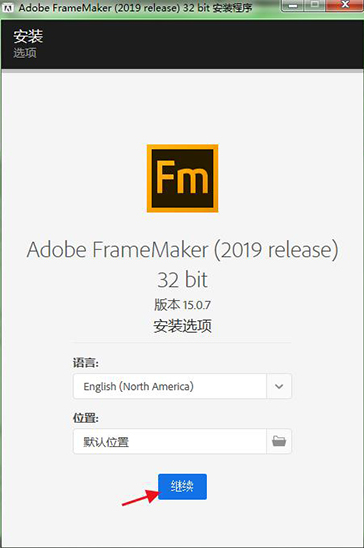This screenshot has height=548, width=364.
Task: Click the window title bar text
Action: (x=136, y=7)
